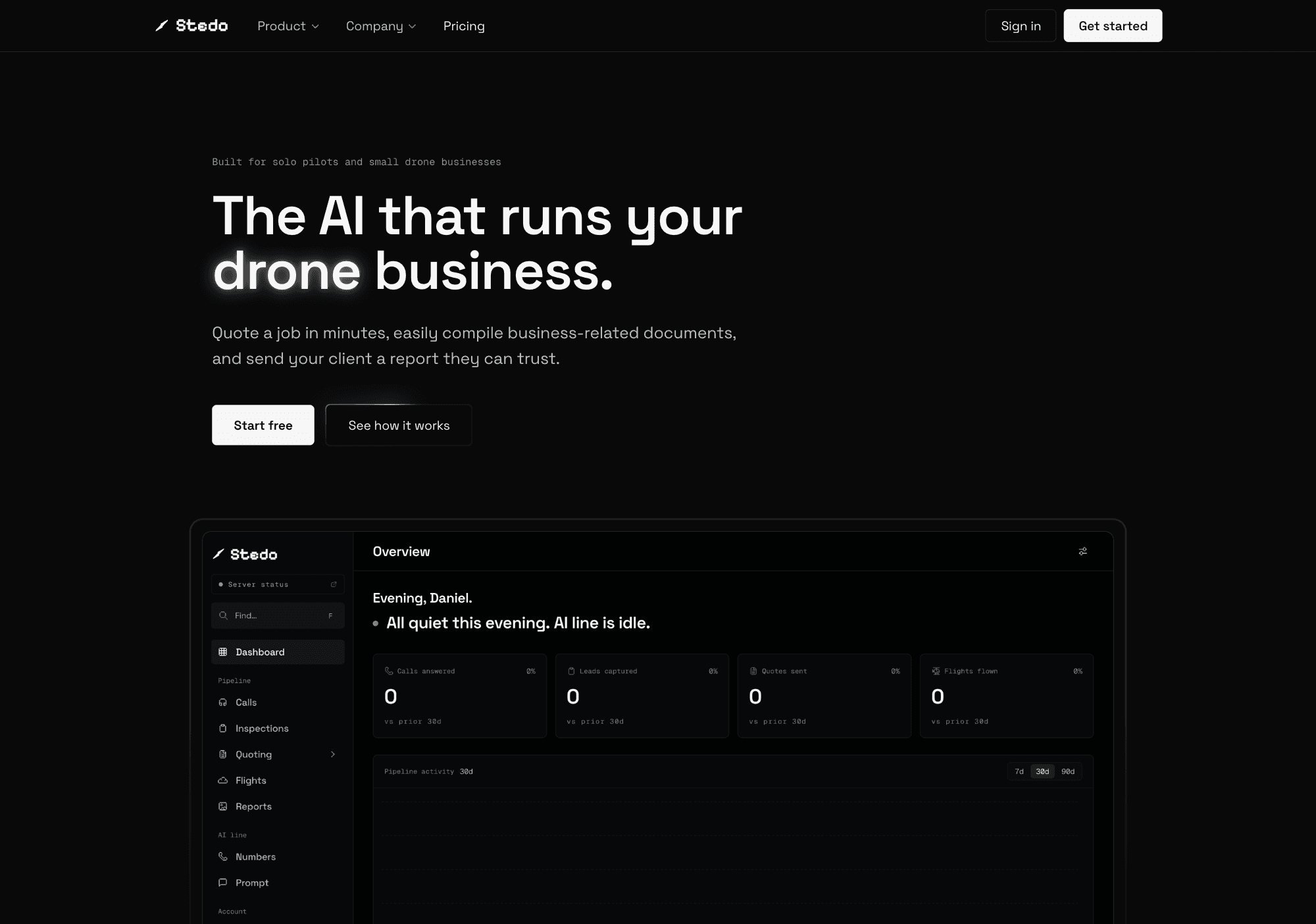The height and width of the screenshot is (924, 1316).
Task: Open the Overview settings sliders icon
Action: tap(1083, 552)
